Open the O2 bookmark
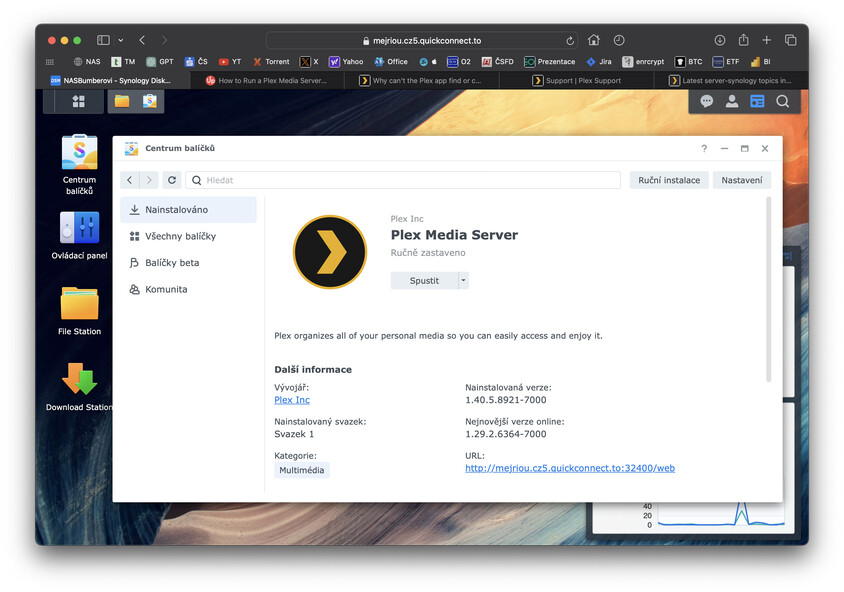The image size is (844, 592). [459, 62]
